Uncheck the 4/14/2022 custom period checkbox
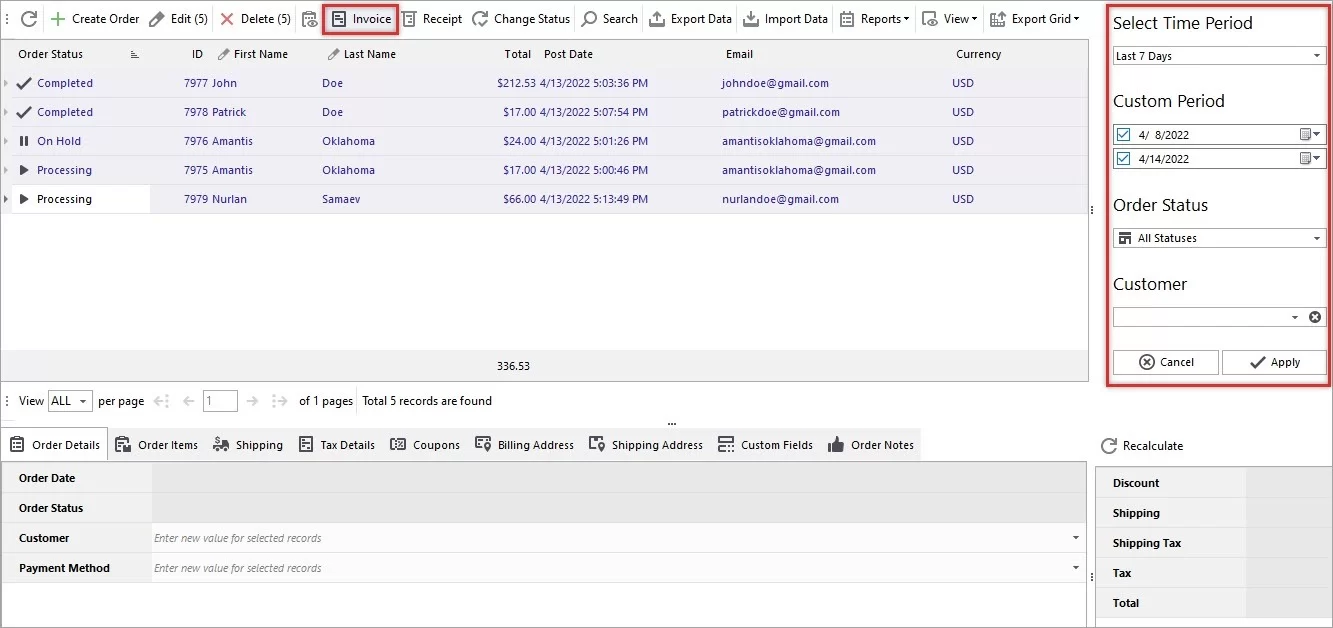The width and height of the screenshot is (1333, 628). pos(1122,157)
